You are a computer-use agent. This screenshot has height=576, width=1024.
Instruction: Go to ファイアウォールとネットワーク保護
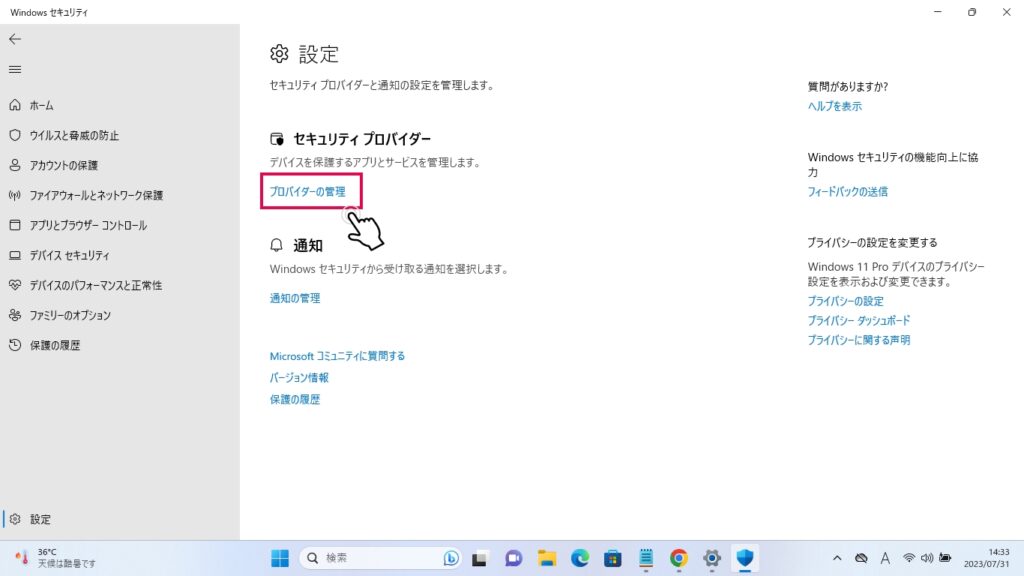click(x=96, y=195)
